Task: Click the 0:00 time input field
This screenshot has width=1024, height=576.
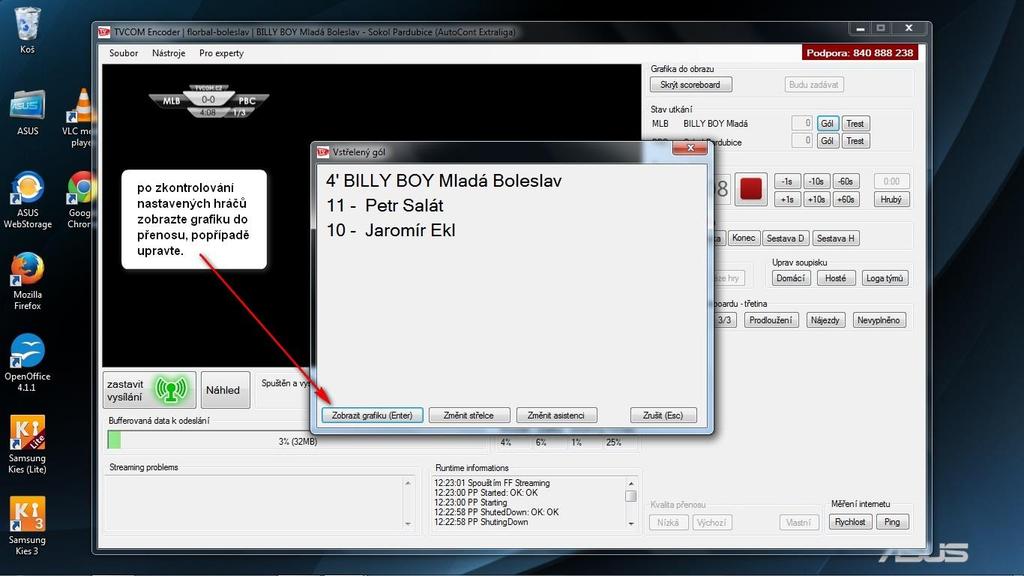Action: tap(891, 182)
